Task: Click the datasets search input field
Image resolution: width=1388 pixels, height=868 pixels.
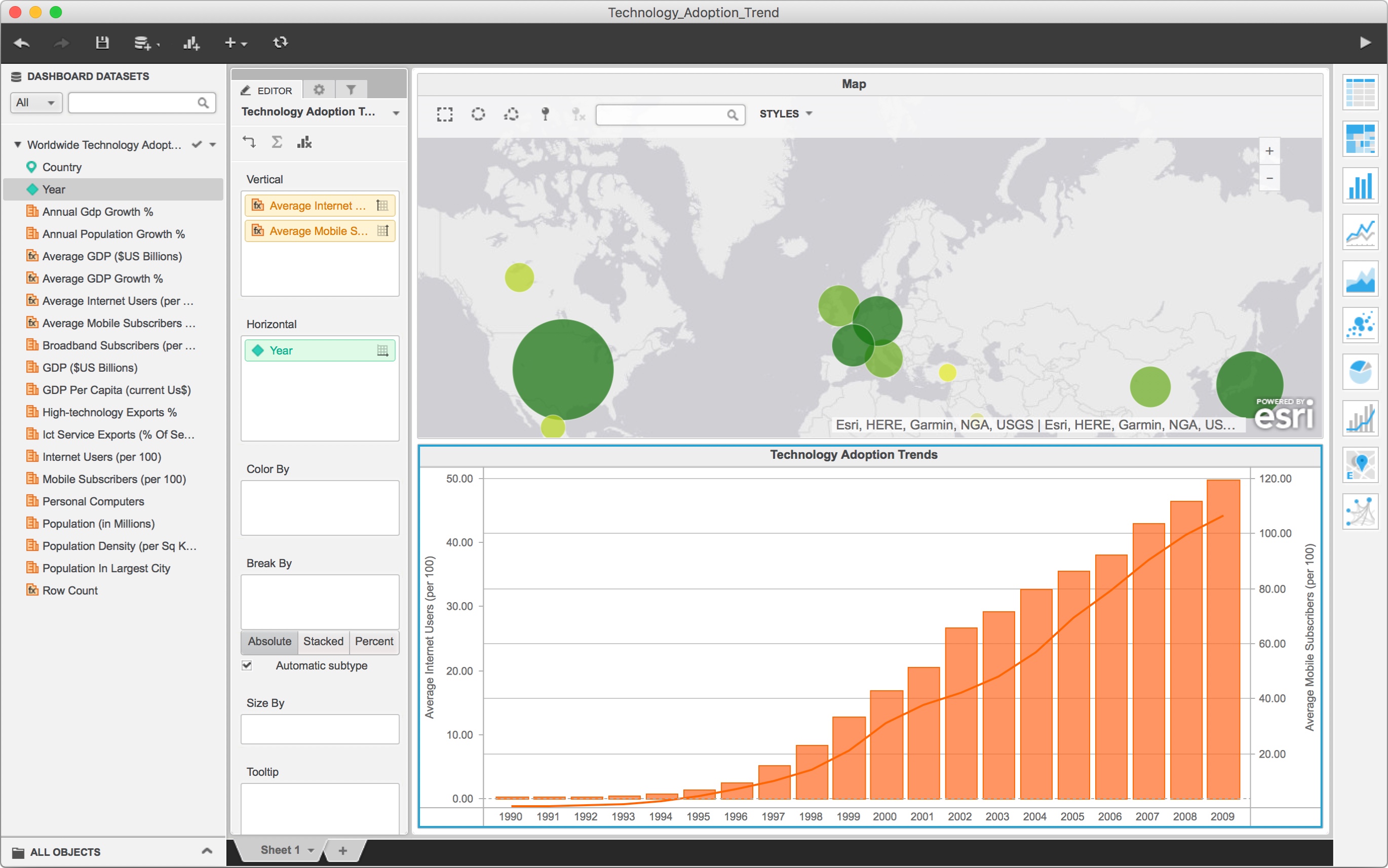Action: coord(141,103)
